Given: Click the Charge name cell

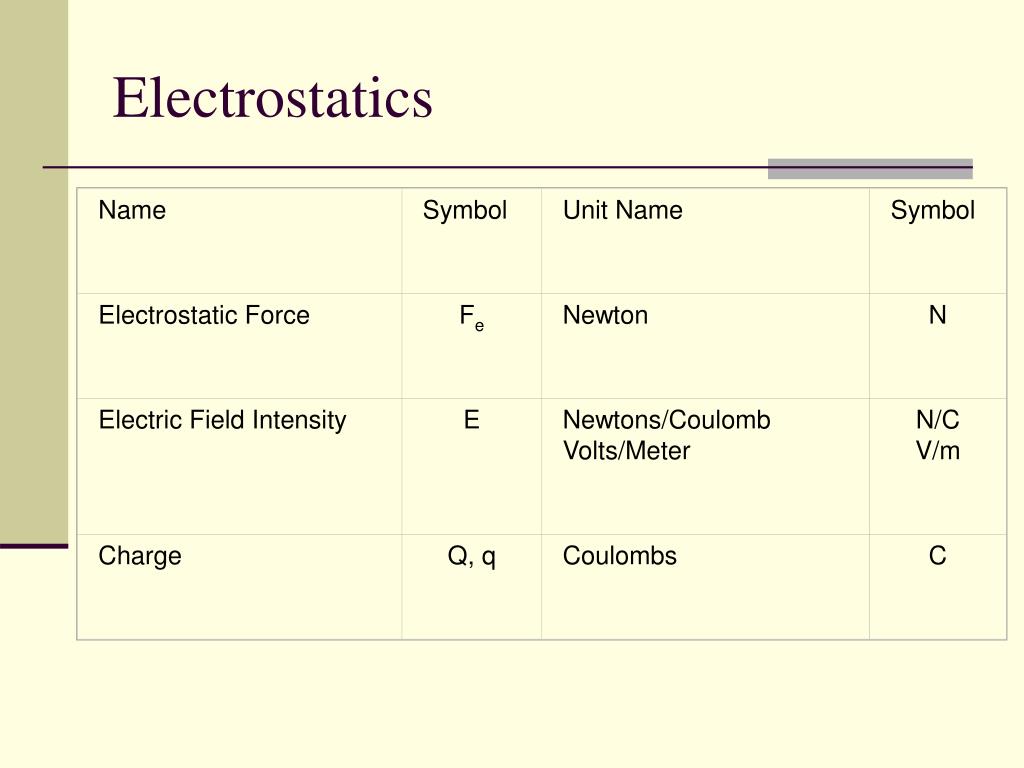Looking at the screenshot, I should (x=239, y=587).
